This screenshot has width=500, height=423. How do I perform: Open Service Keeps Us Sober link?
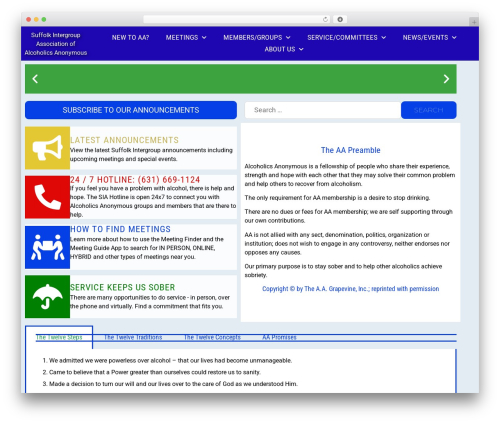pyautogui.click(x=122, y=287)
